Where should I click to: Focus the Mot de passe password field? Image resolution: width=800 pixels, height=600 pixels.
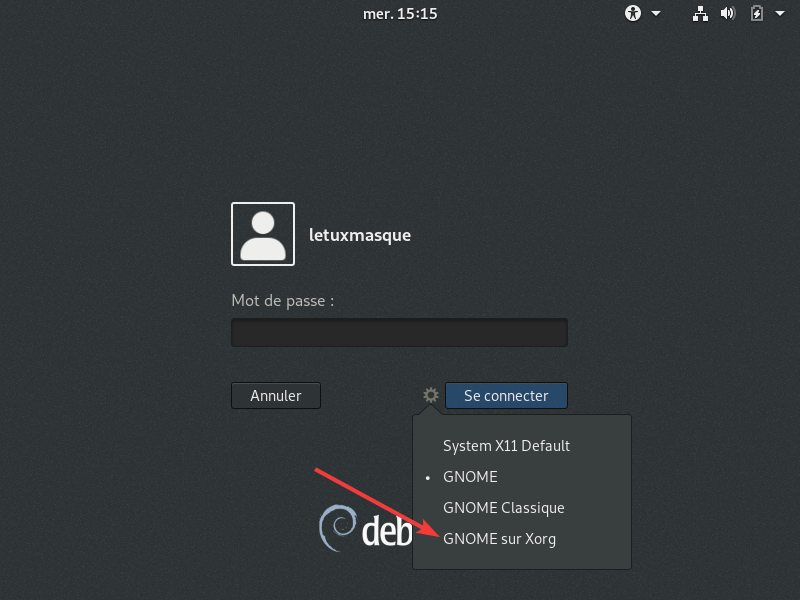[x=399, y=333]
